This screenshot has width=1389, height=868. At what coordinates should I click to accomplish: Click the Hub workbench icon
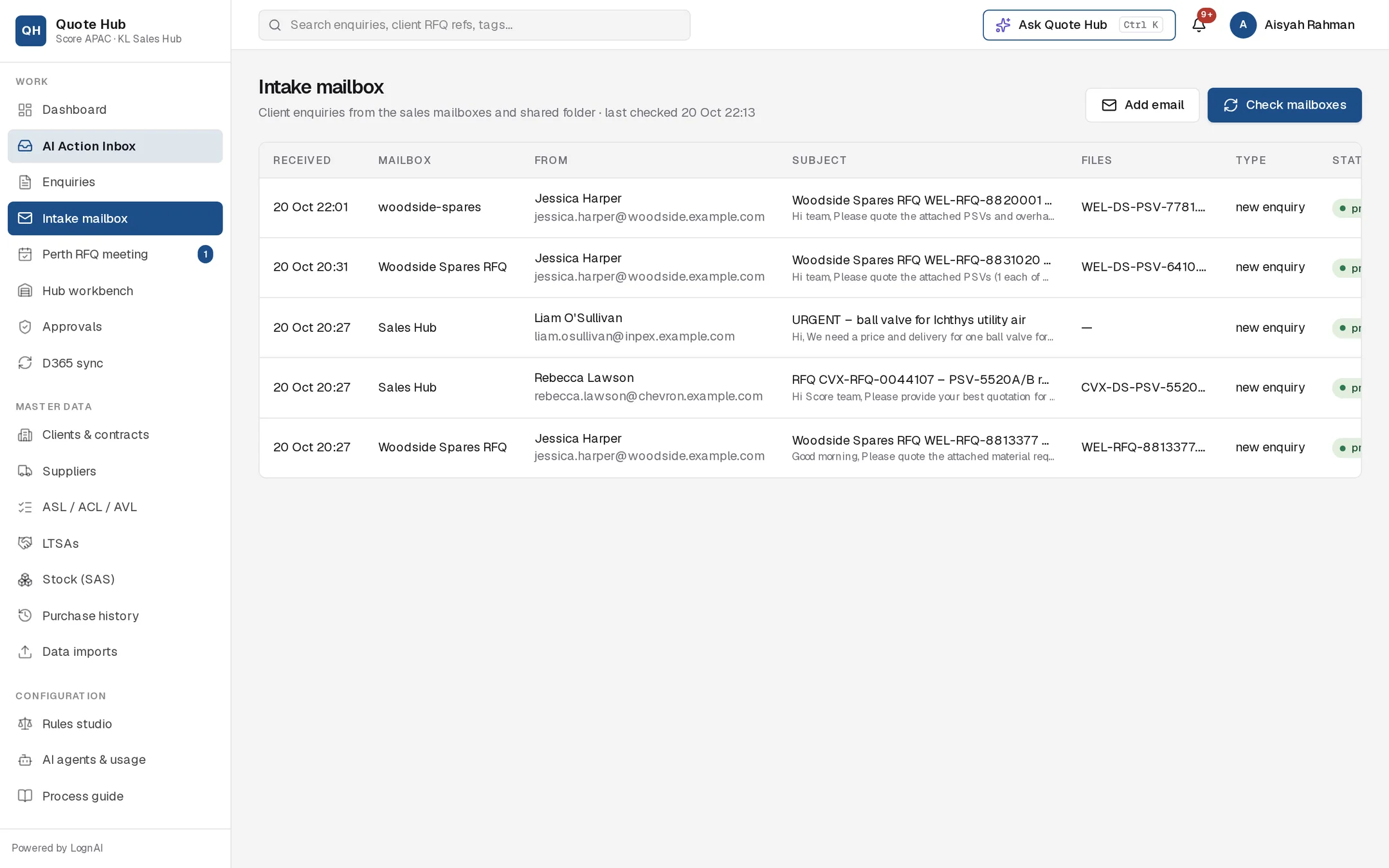pos(25,291)
